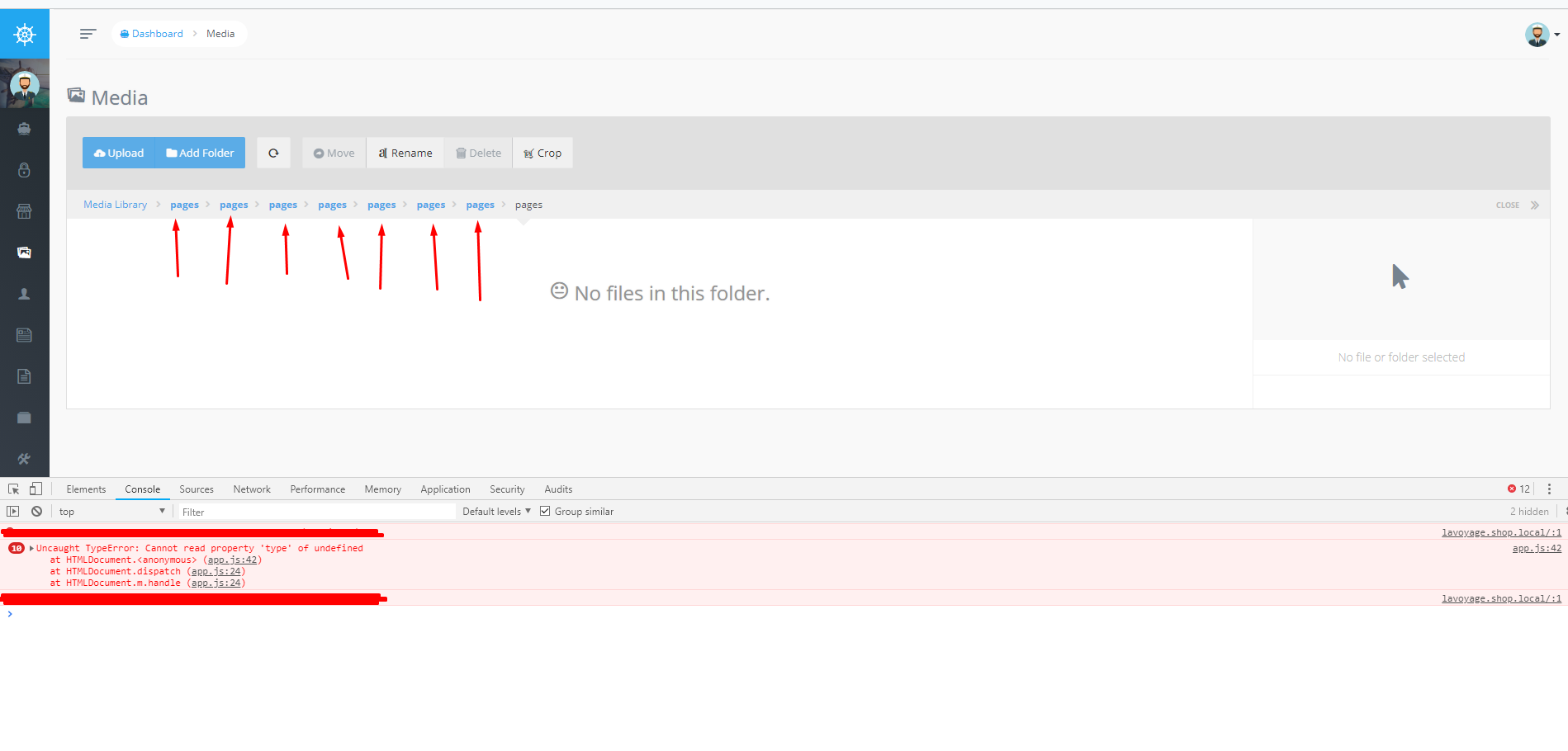Click the refresh icon in the Media toolbar
The width and height of the screenshot is (1568, 751).
273,153
